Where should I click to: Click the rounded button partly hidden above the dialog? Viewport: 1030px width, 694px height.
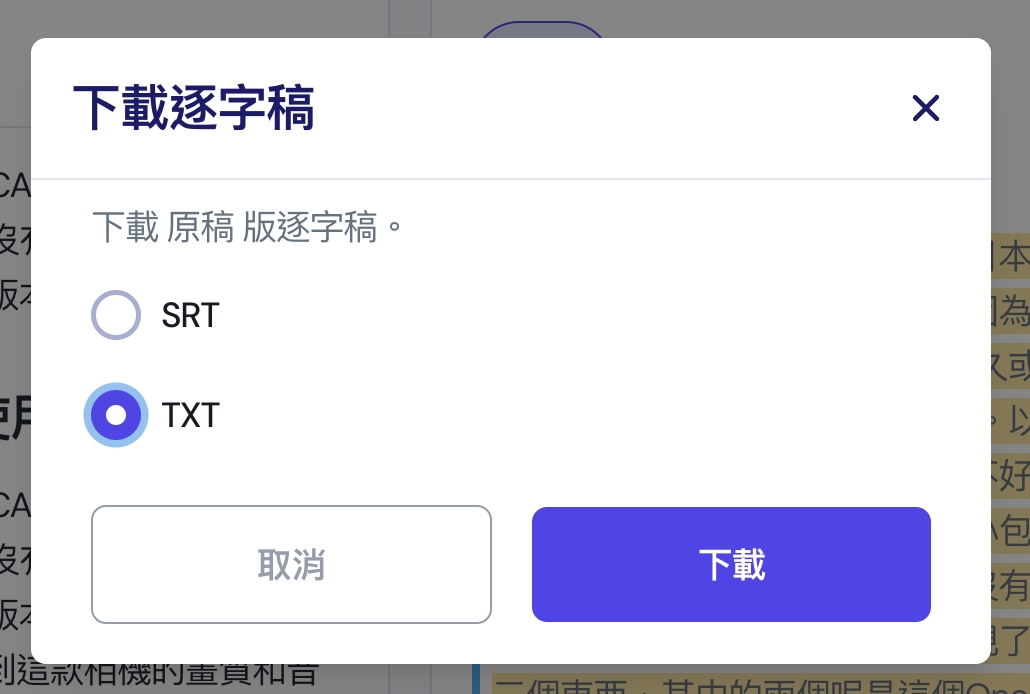(x=543, y=30)
